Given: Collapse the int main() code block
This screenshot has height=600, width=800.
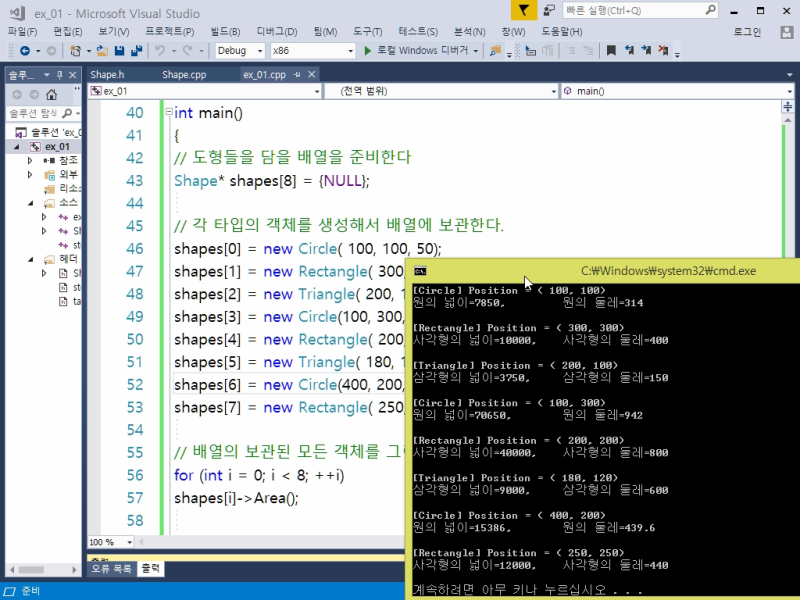Looking at the screenshot, I should [169, 112].
